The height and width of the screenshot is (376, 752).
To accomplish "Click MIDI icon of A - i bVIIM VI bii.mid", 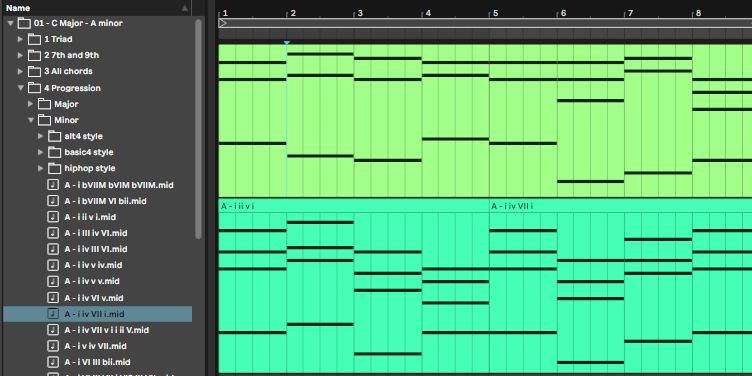I will (53, 201).
